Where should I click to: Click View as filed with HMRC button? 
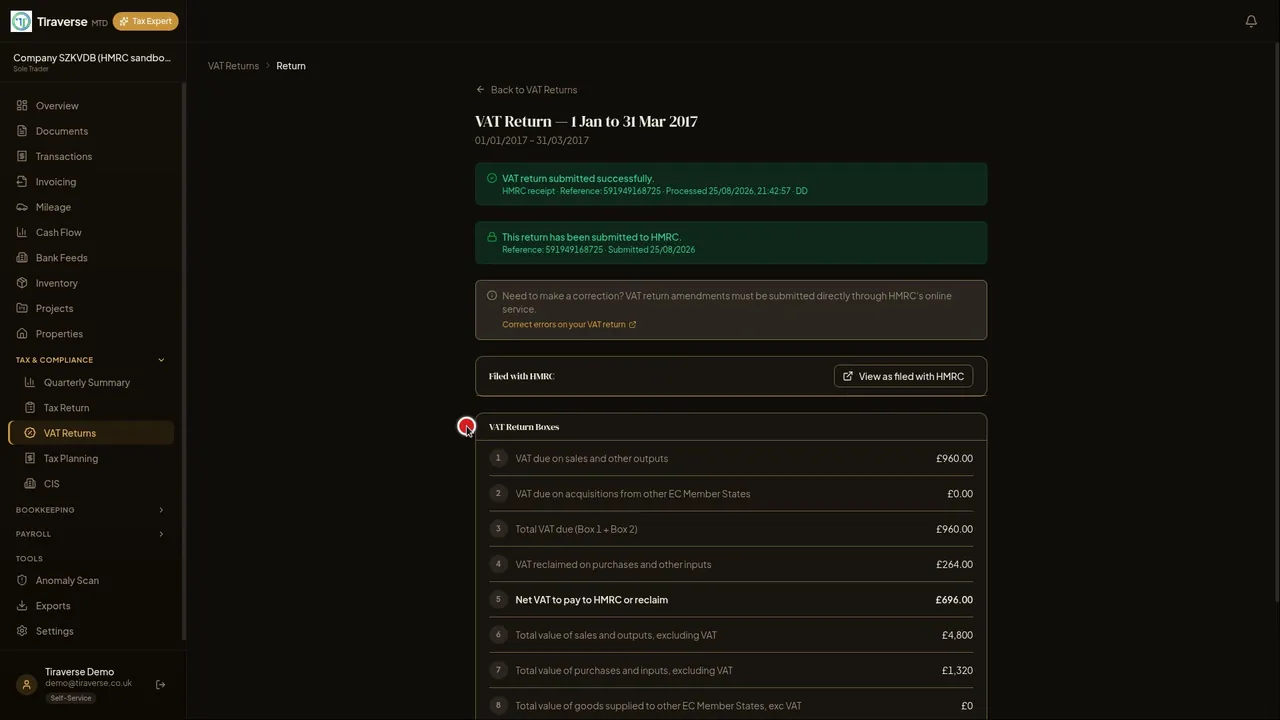903,376
